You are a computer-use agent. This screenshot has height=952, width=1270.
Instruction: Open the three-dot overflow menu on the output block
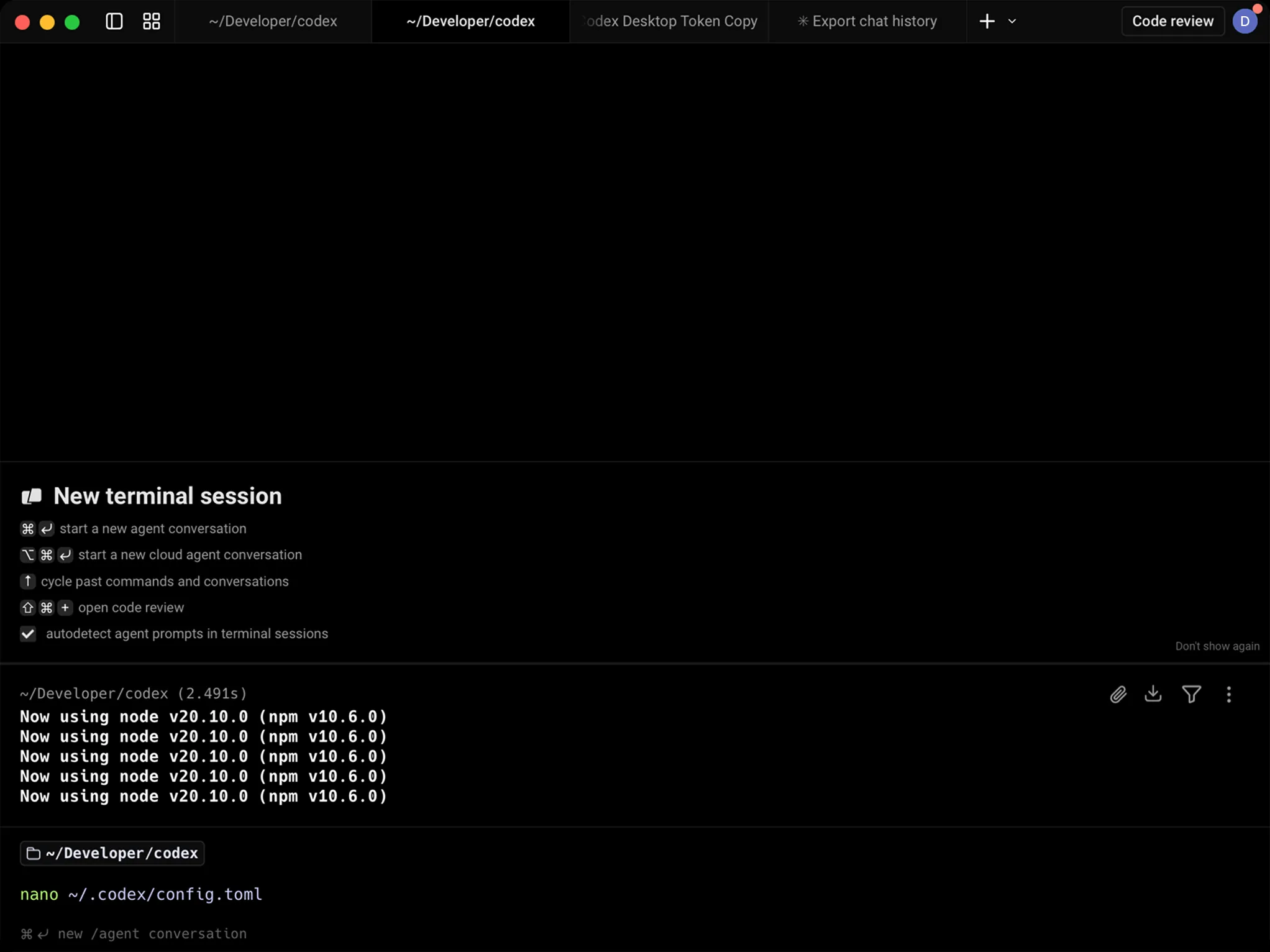pyautogui.click(x=1228, y=694)
